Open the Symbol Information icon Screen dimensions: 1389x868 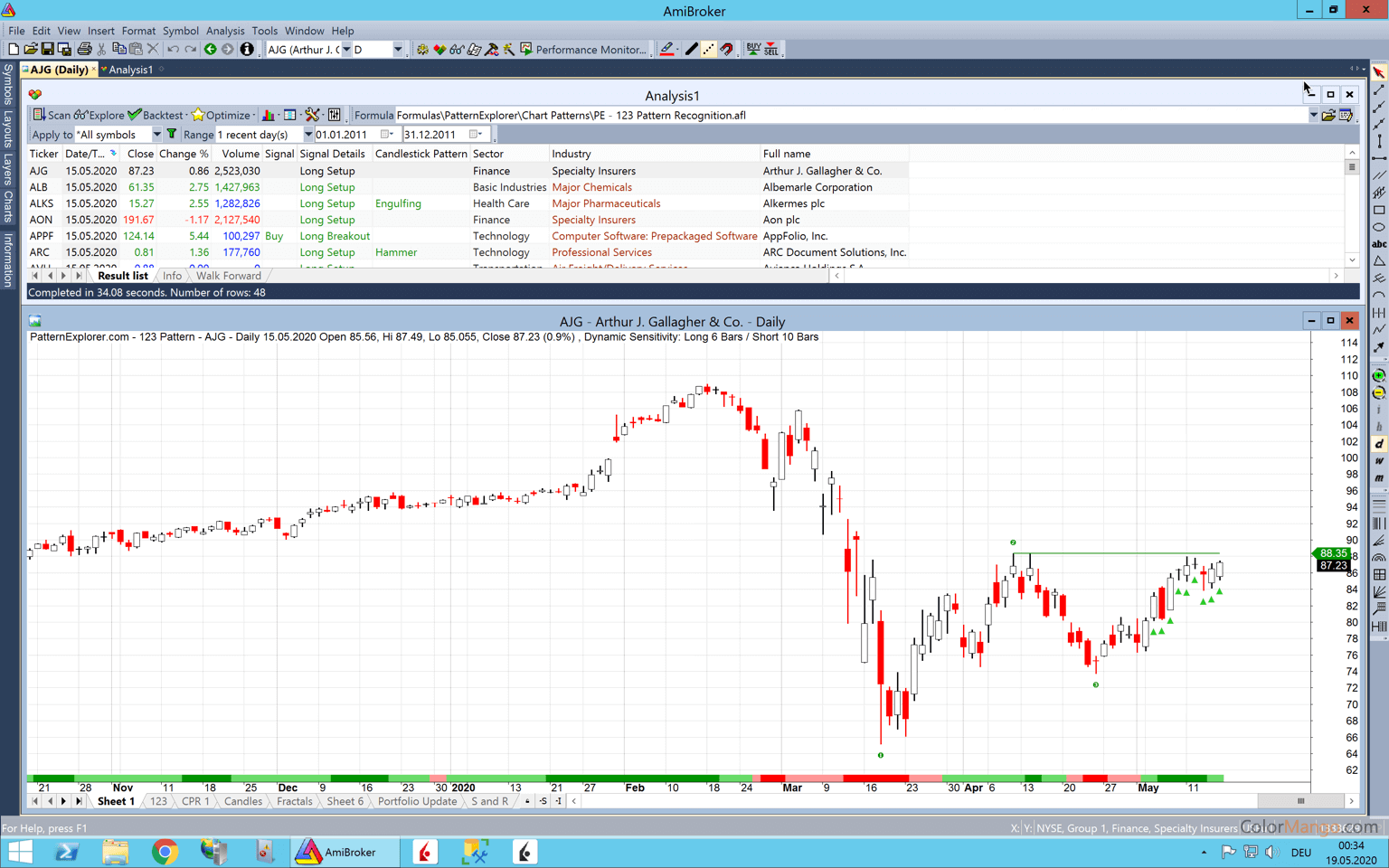(247, 50)
